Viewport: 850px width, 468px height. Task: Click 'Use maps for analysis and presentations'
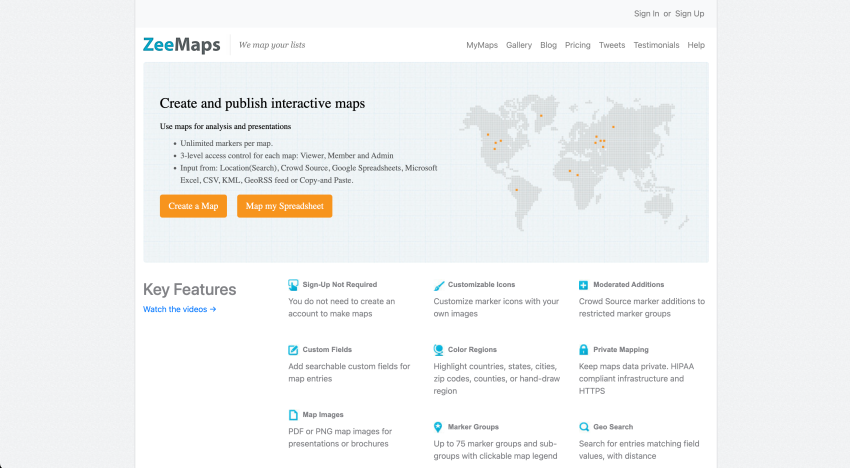226,126
